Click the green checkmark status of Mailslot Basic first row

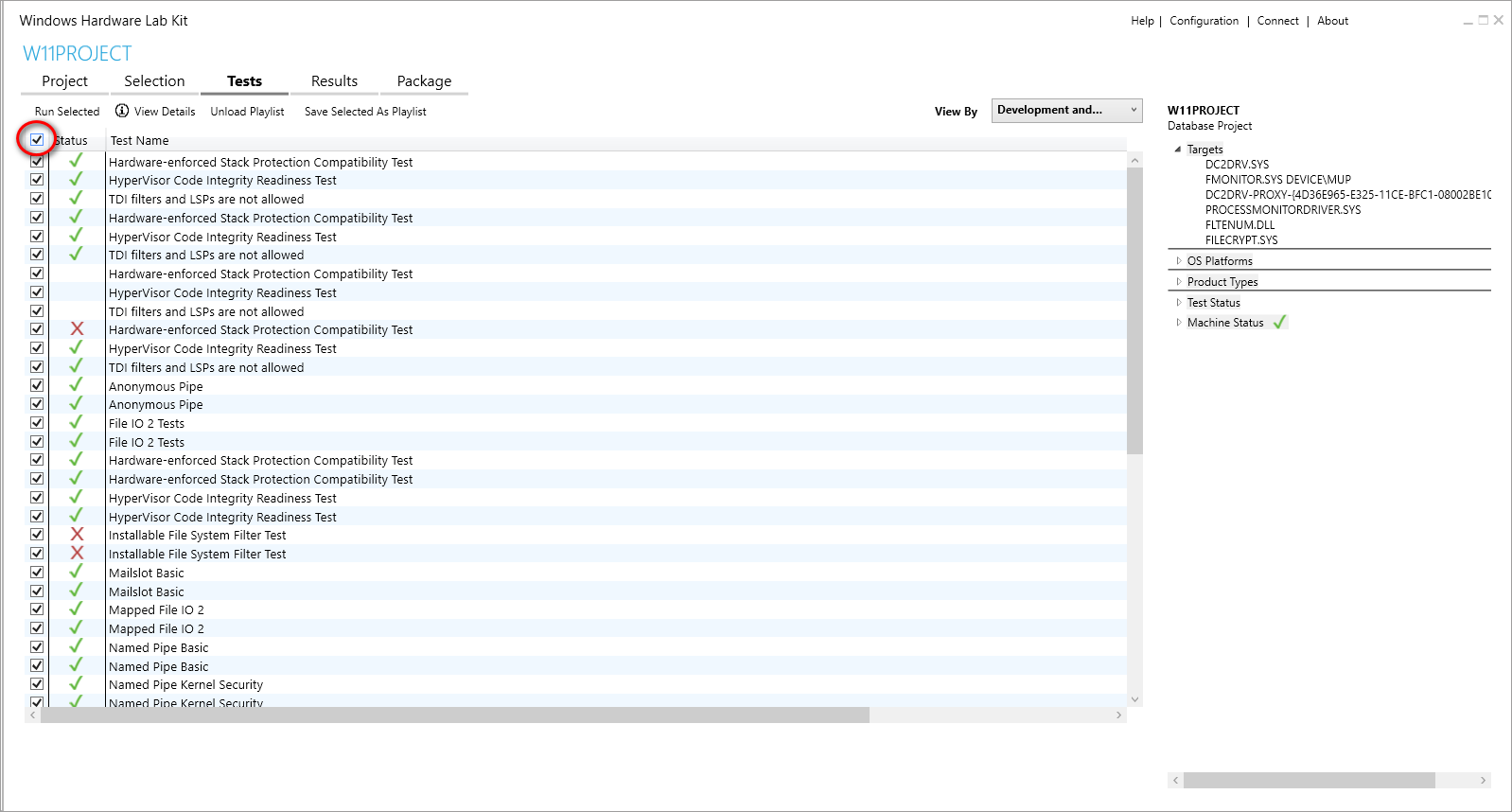coord(76,572)
